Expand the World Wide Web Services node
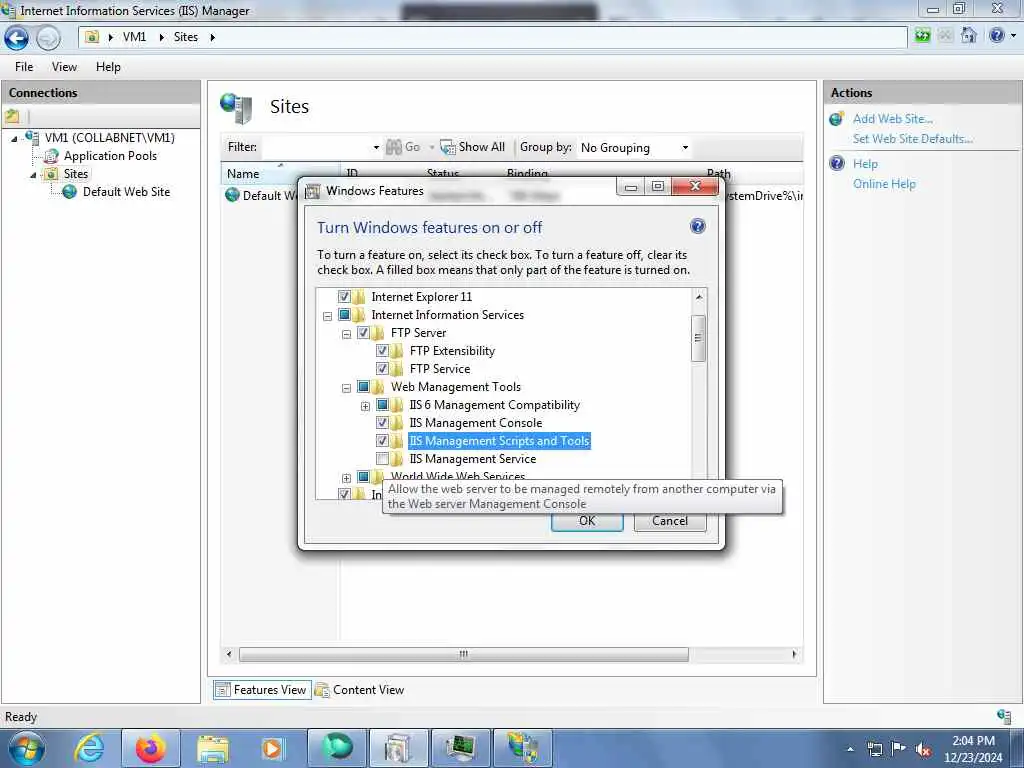Viewport: 1024px width, 768px height. 346,478
